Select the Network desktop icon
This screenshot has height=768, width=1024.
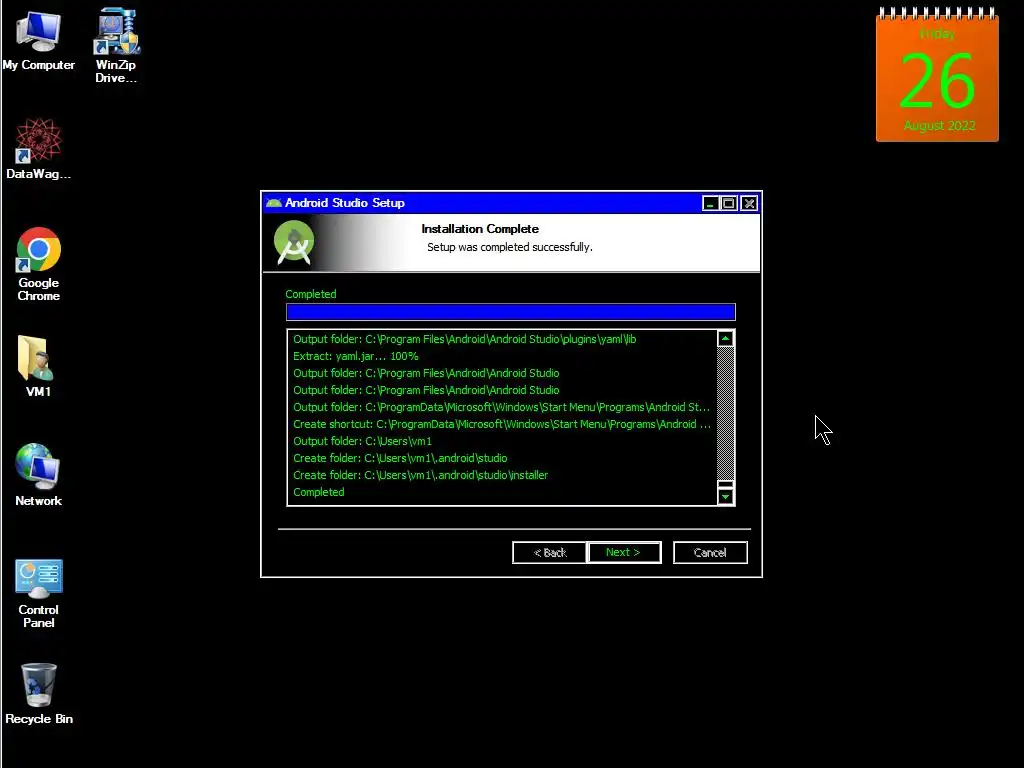[x=39, y=475]
